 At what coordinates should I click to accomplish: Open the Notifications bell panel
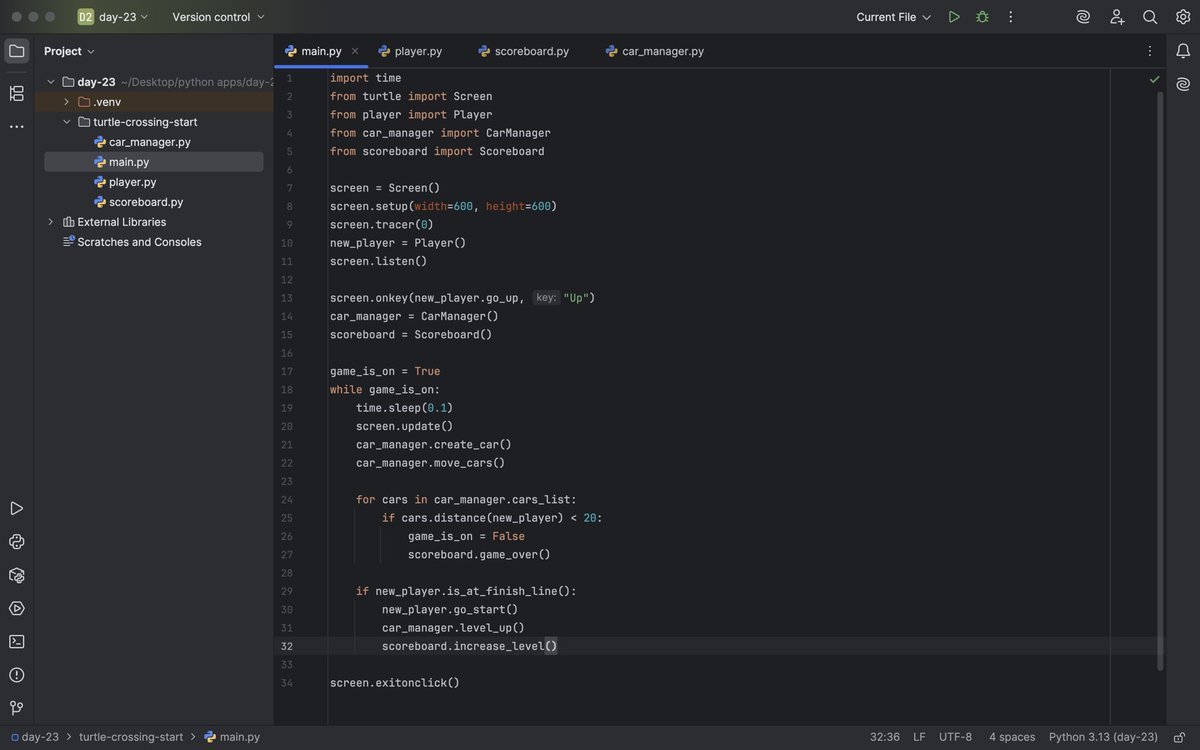[1183, 51]
